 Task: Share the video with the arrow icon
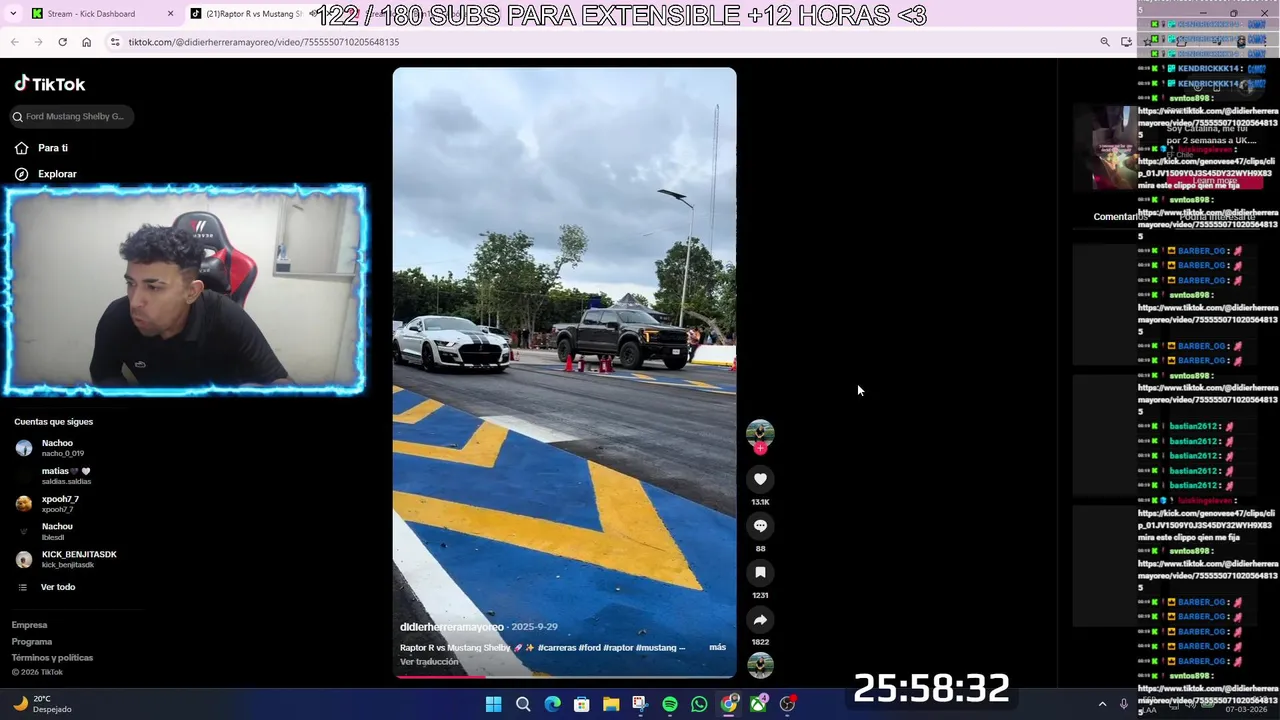tap(760, 620)
